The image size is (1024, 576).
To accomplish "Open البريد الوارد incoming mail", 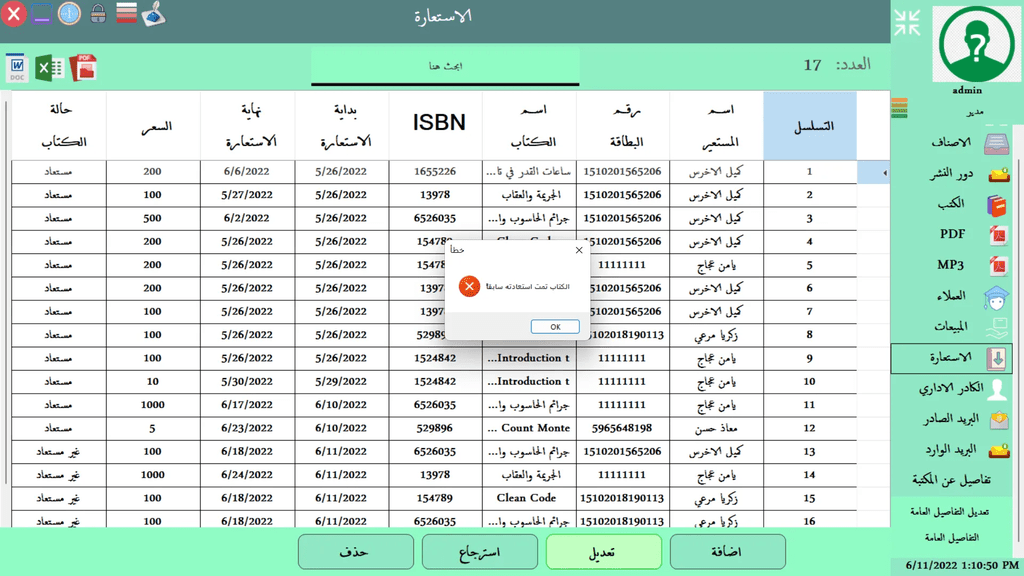I will pyautogui.click(x=951, y=449).
